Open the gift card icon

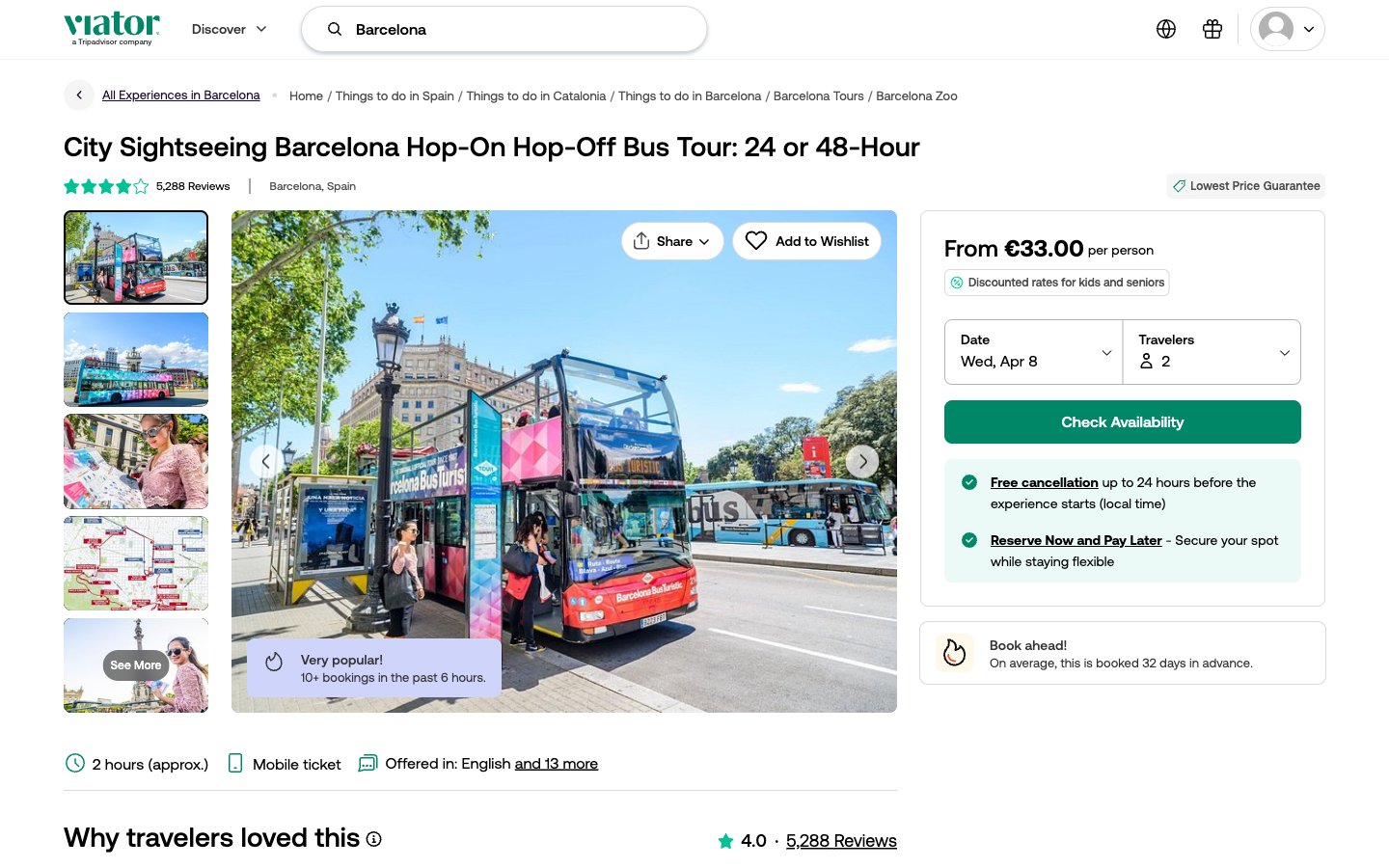coord(1212,29)
